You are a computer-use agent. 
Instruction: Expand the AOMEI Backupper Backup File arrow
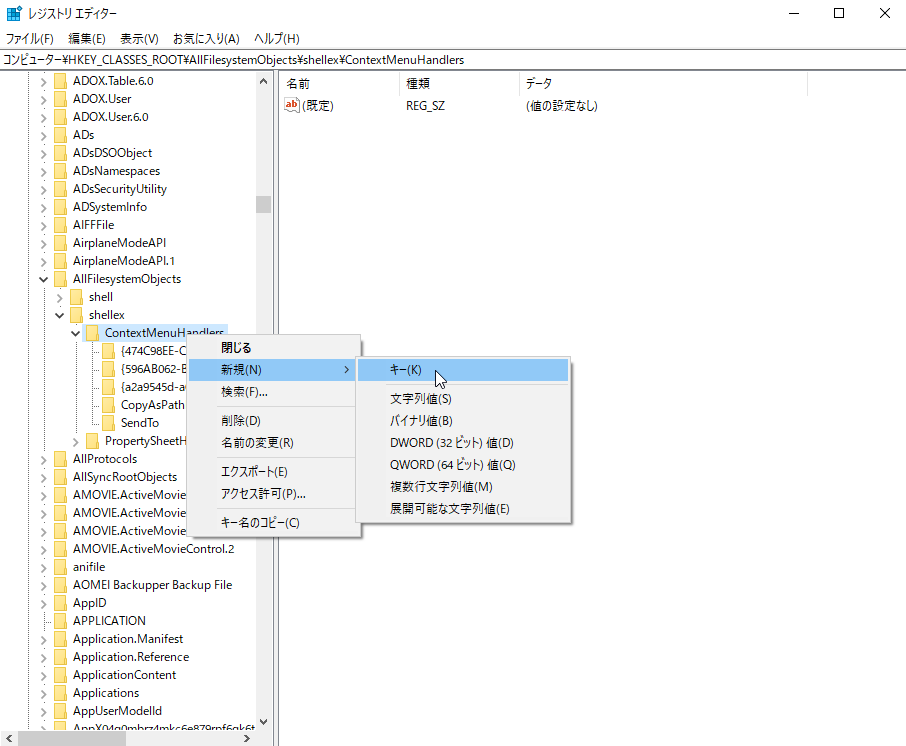coord(43,585)
